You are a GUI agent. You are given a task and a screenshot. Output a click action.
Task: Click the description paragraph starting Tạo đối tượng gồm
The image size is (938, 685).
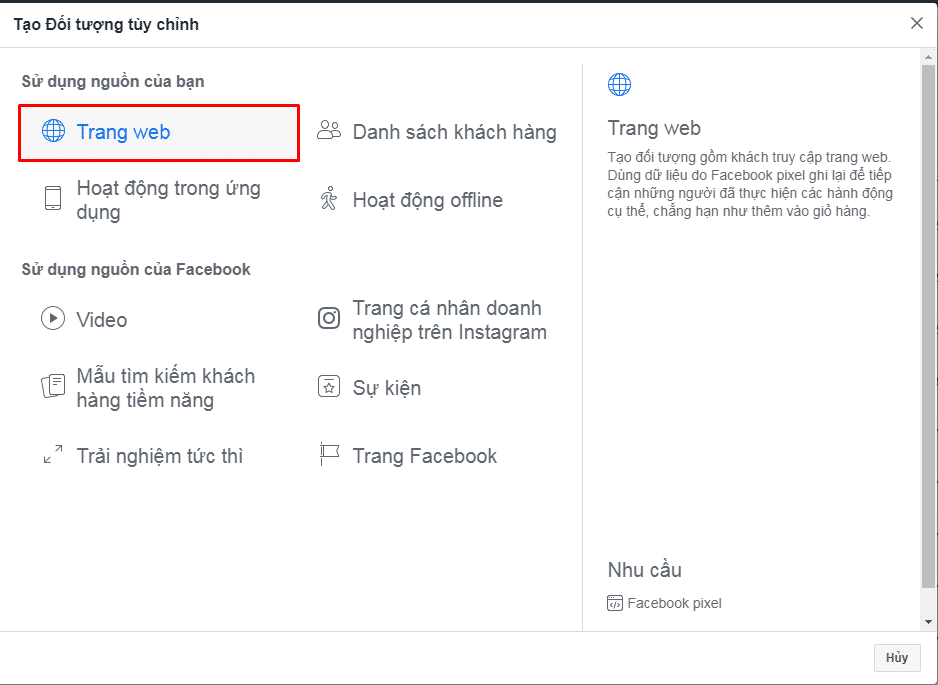(x=750, y=184)
